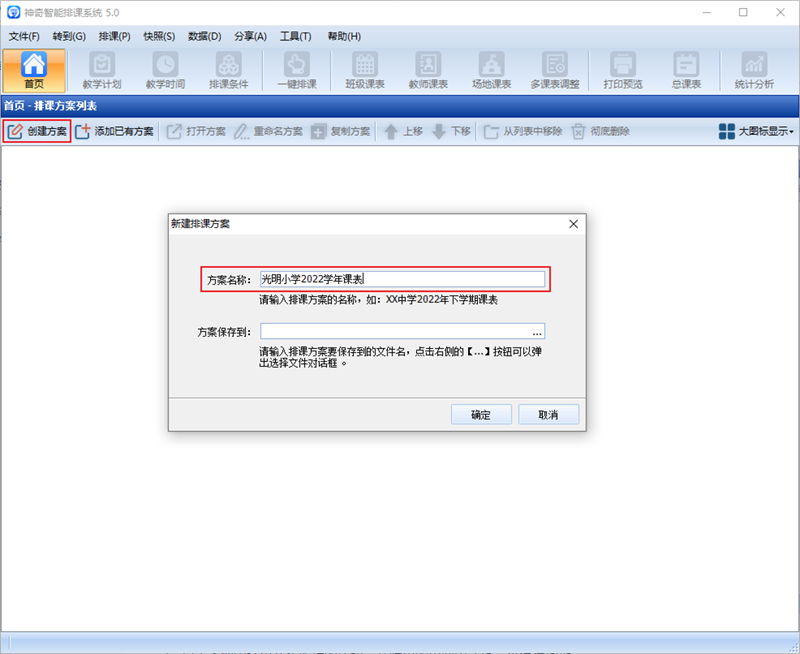The width and height of the screenshot is (800, 654).
Task: Close the 新建排课方案 dialog
Action: [573, 224]
